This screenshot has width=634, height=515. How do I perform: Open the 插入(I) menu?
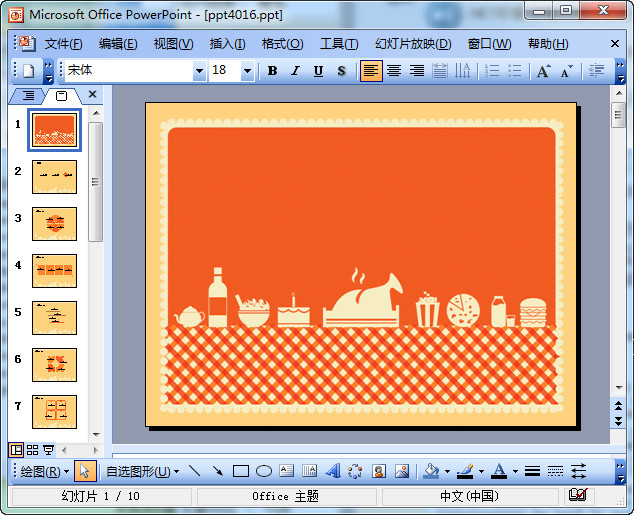point(227,44)
